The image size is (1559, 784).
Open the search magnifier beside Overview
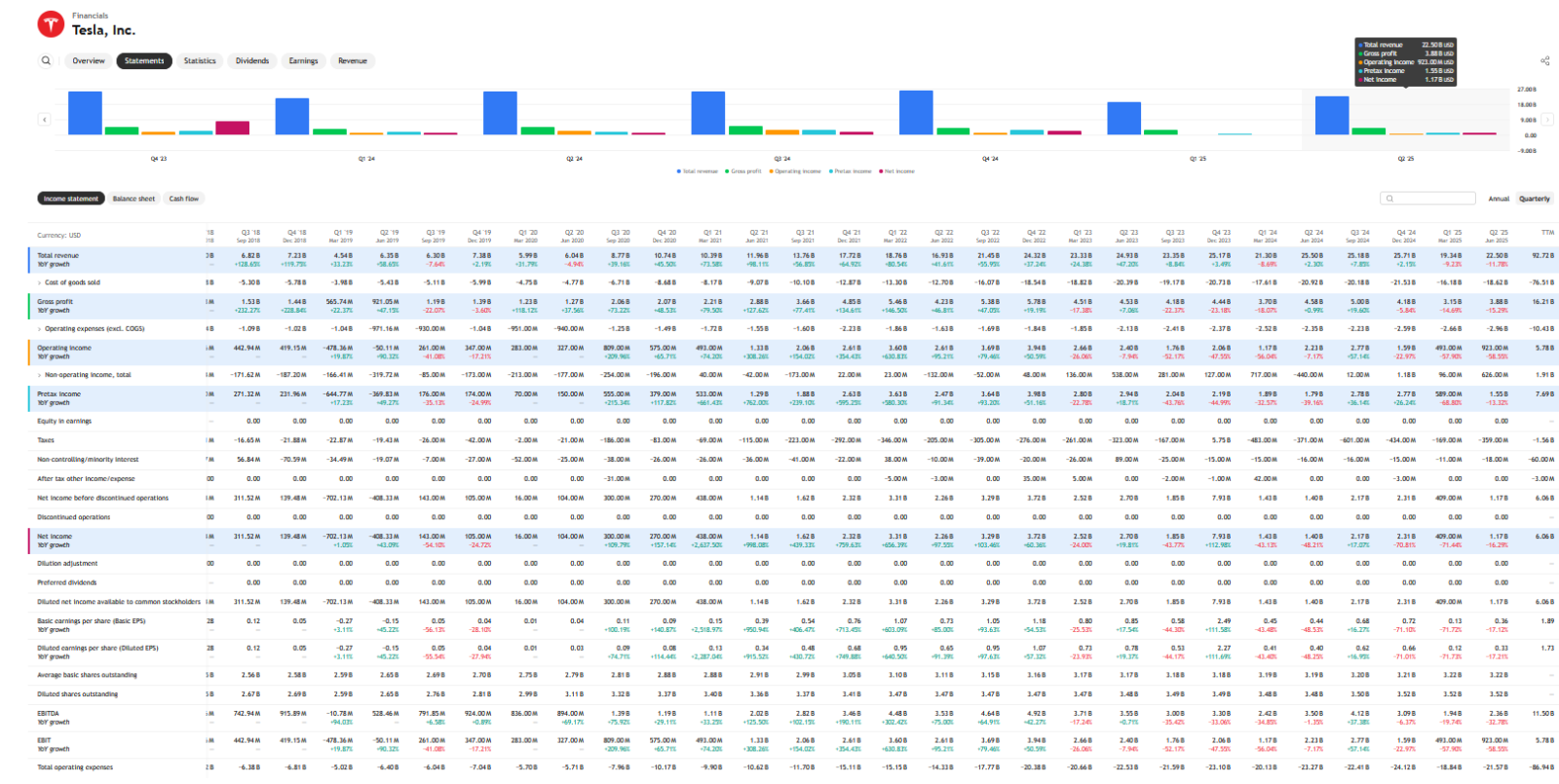pos(46,60)
